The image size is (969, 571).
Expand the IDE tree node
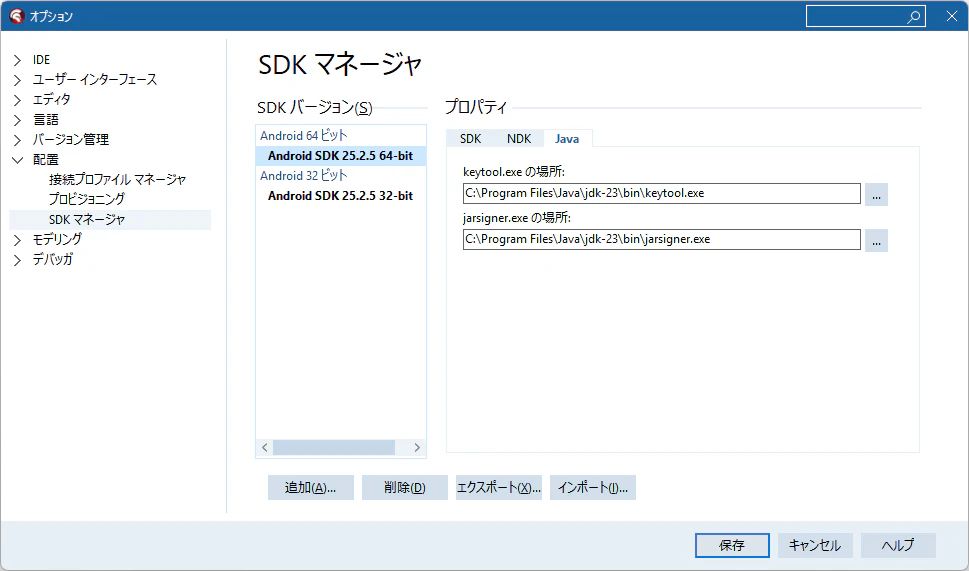(18, 60)
